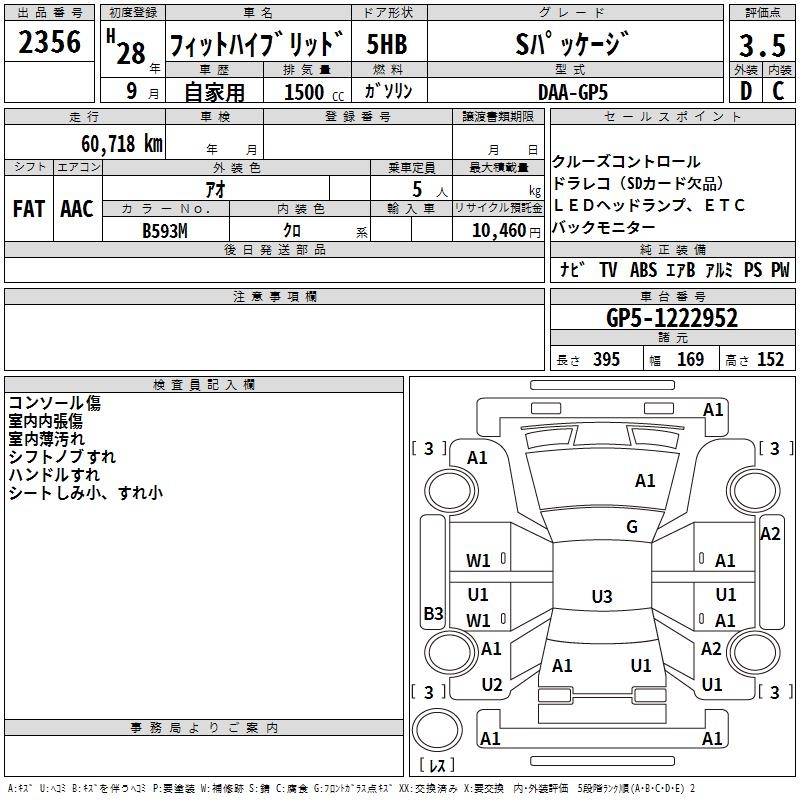The height and width of the screenshot is (800, 800).
Task: Select the chassis number GP5-1222952
Action: click(672, 318)
